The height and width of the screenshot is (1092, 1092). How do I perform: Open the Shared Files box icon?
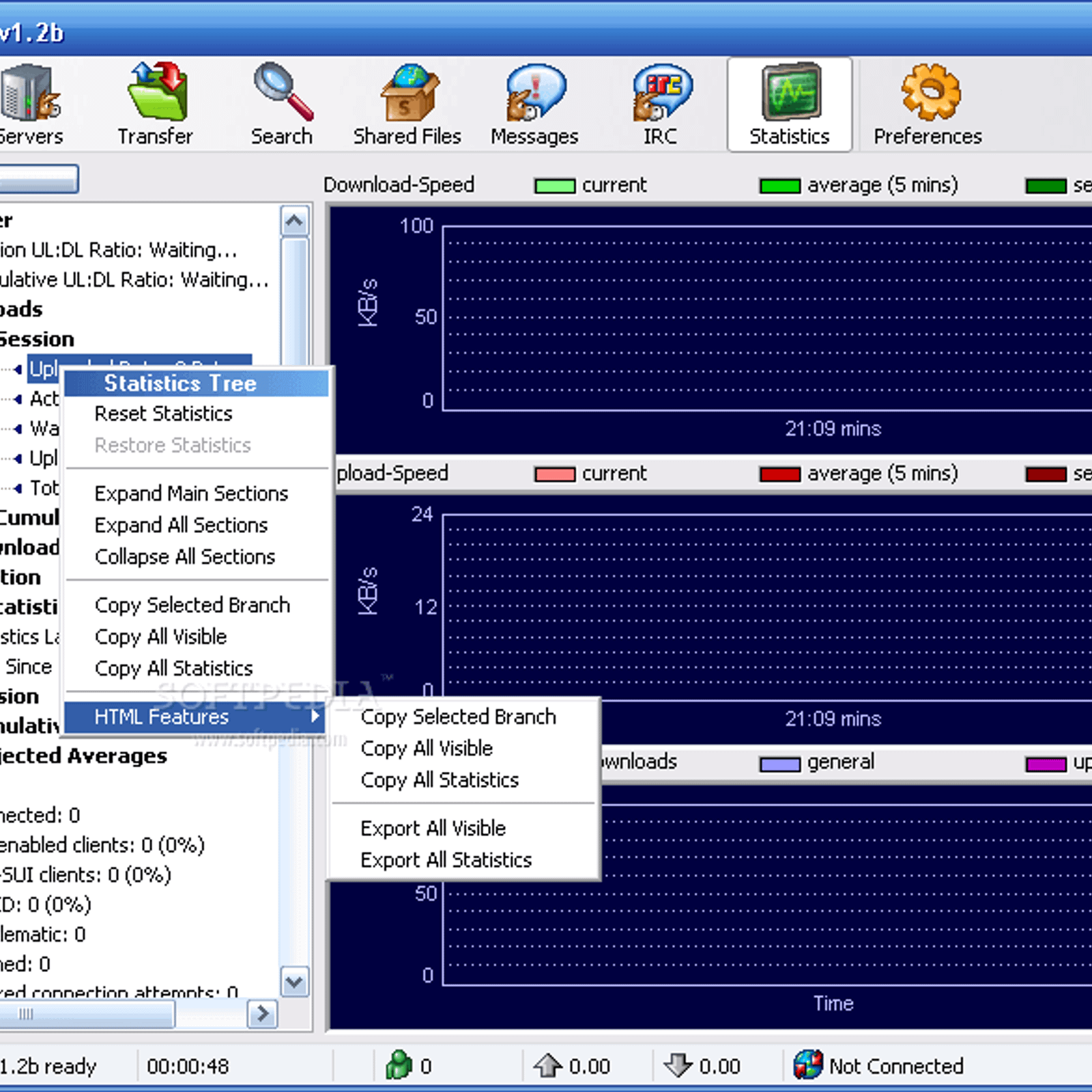click(x=409, y=92)
